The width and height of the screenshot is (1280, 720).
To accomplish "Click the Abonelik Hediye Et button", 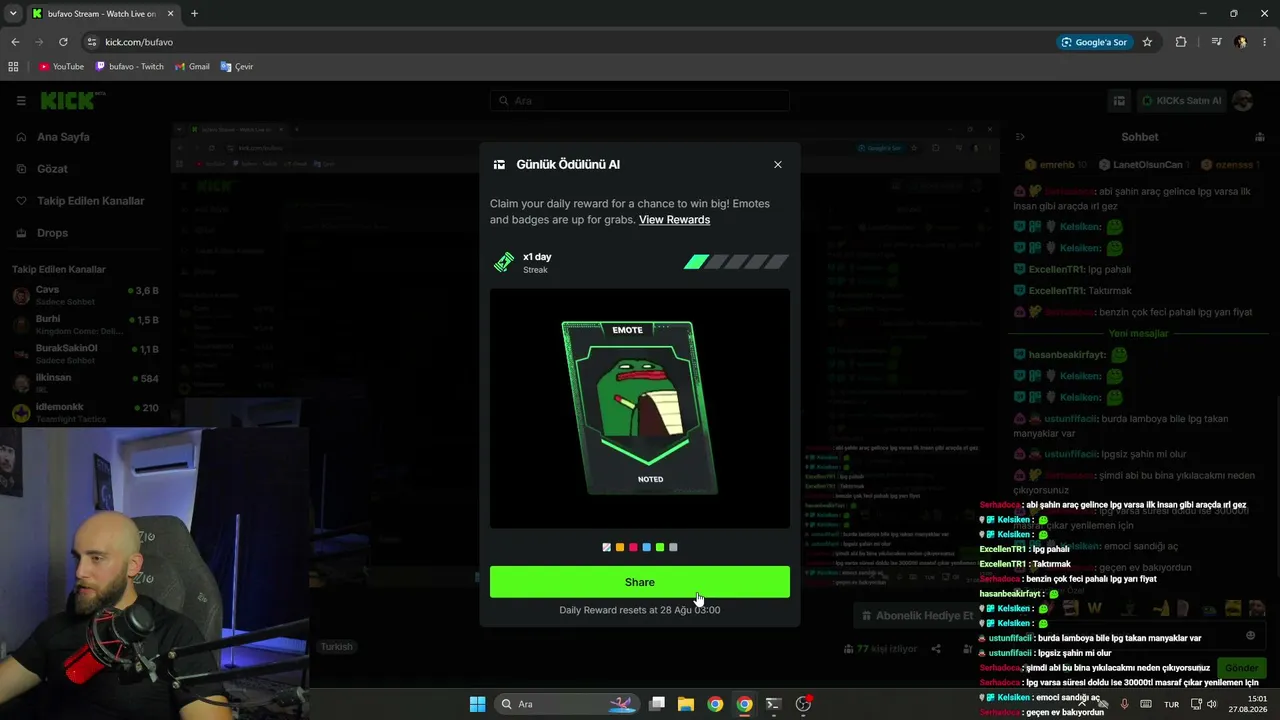I will (918, 616).
